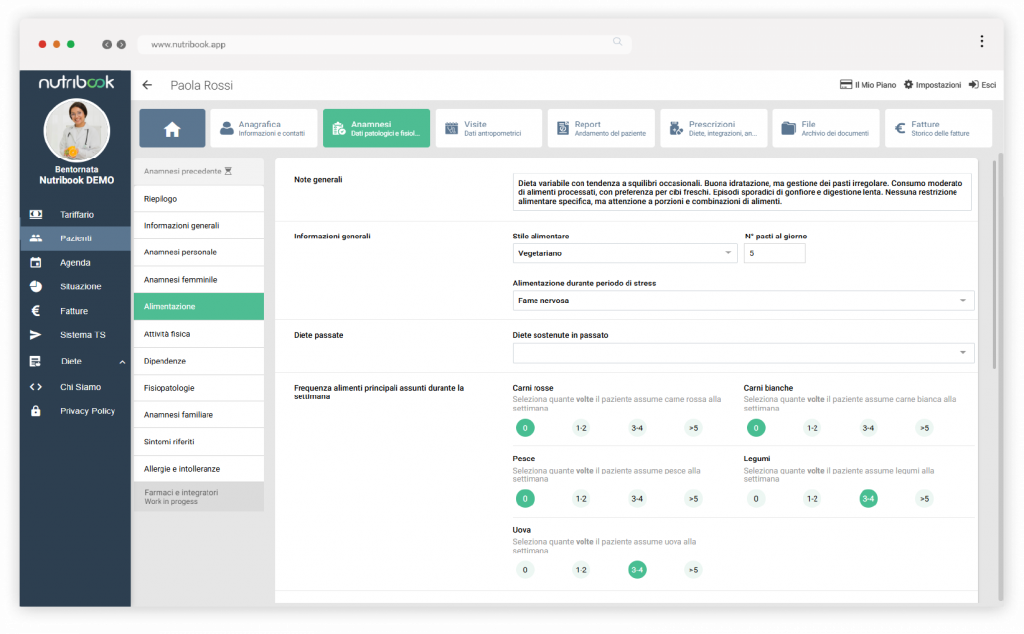Click the Esci logout icon
The height and width of the screenshot is (634, 1024).
[x=973, y=85]
